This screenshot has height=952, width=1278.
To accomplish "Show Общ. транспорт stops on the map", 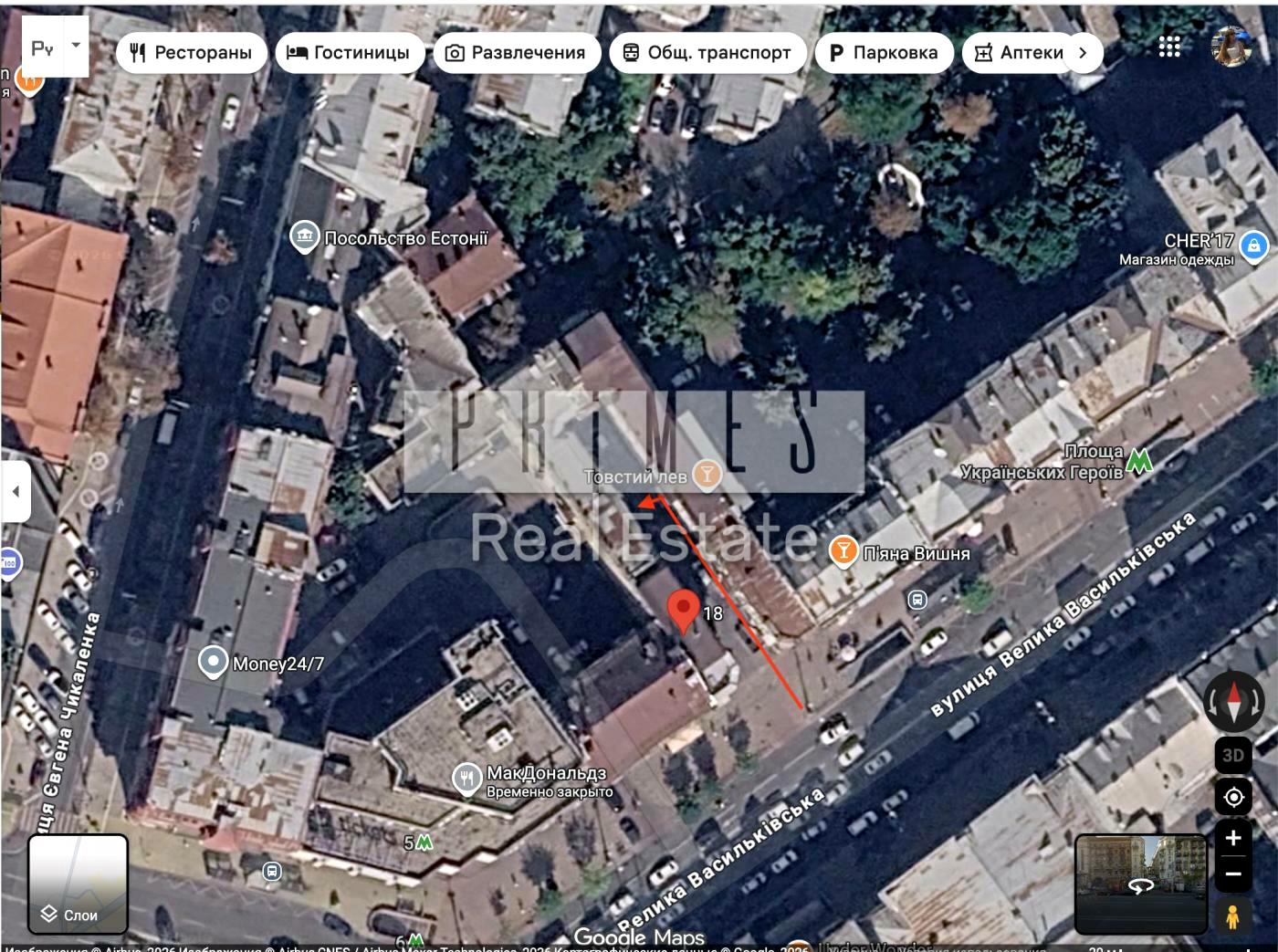I will pos(707,53).
